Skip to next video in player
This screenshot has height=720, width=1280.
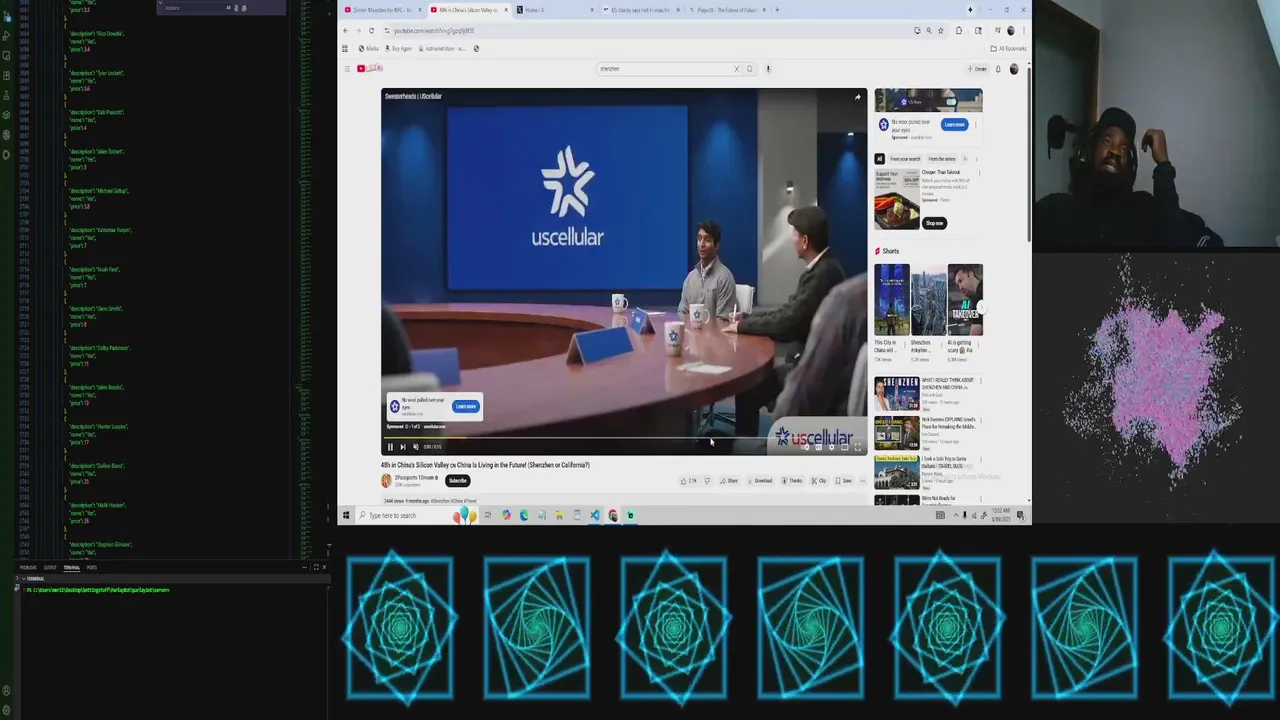pos(403,447)
